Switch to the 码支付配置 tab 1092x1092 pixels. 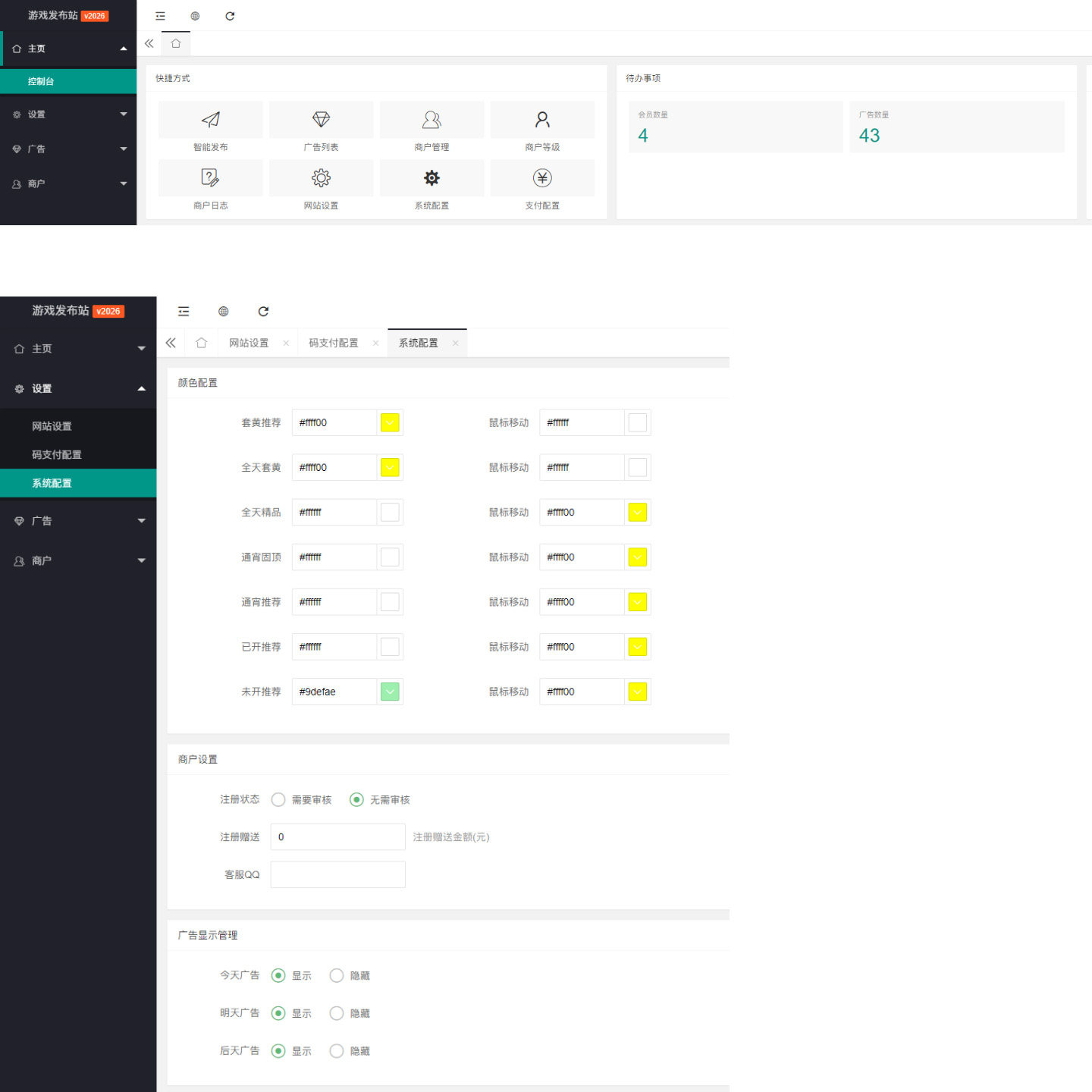pos(333,344)
